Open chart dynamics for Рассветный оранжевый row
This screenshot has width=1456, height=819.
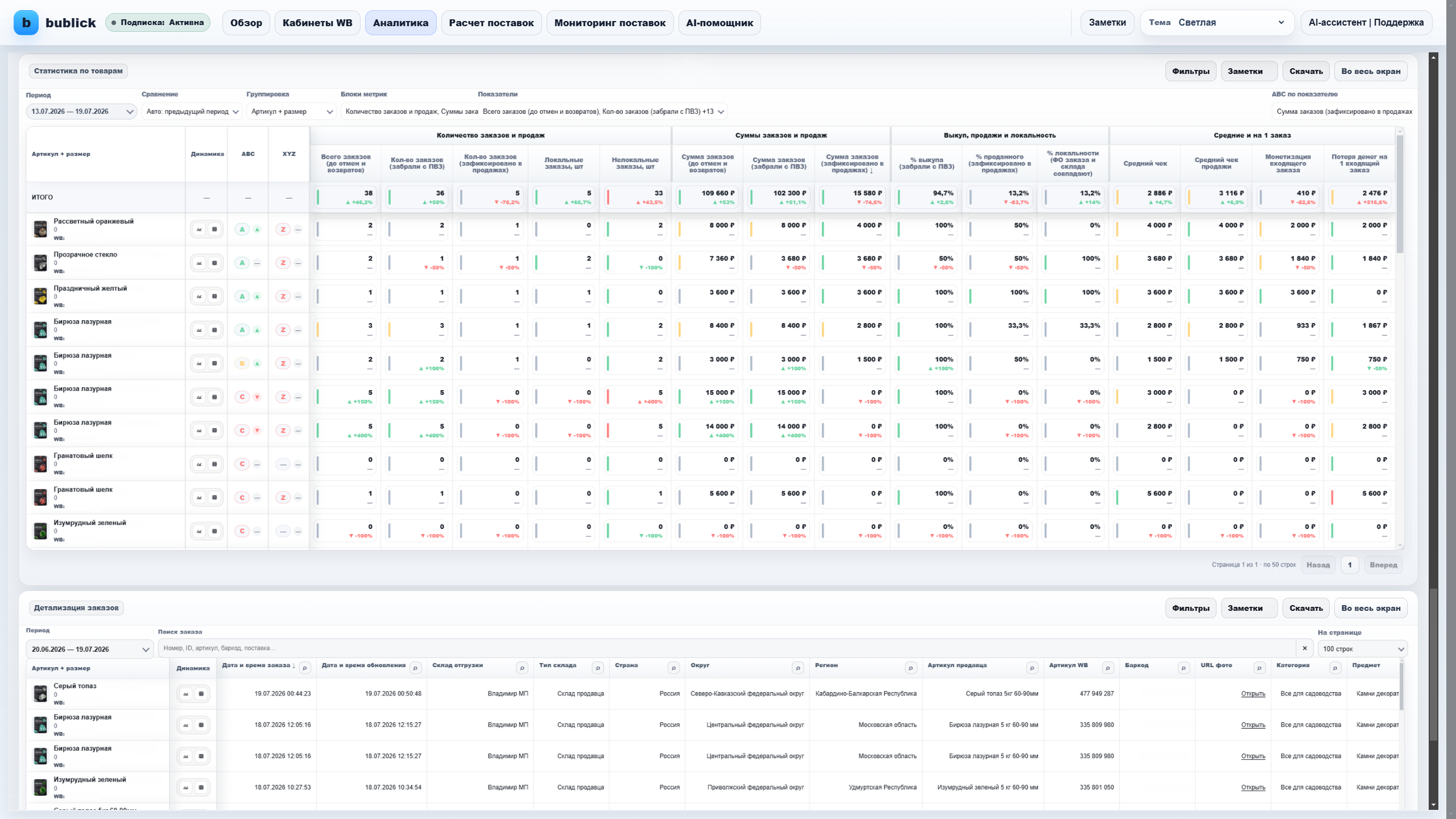199,230
